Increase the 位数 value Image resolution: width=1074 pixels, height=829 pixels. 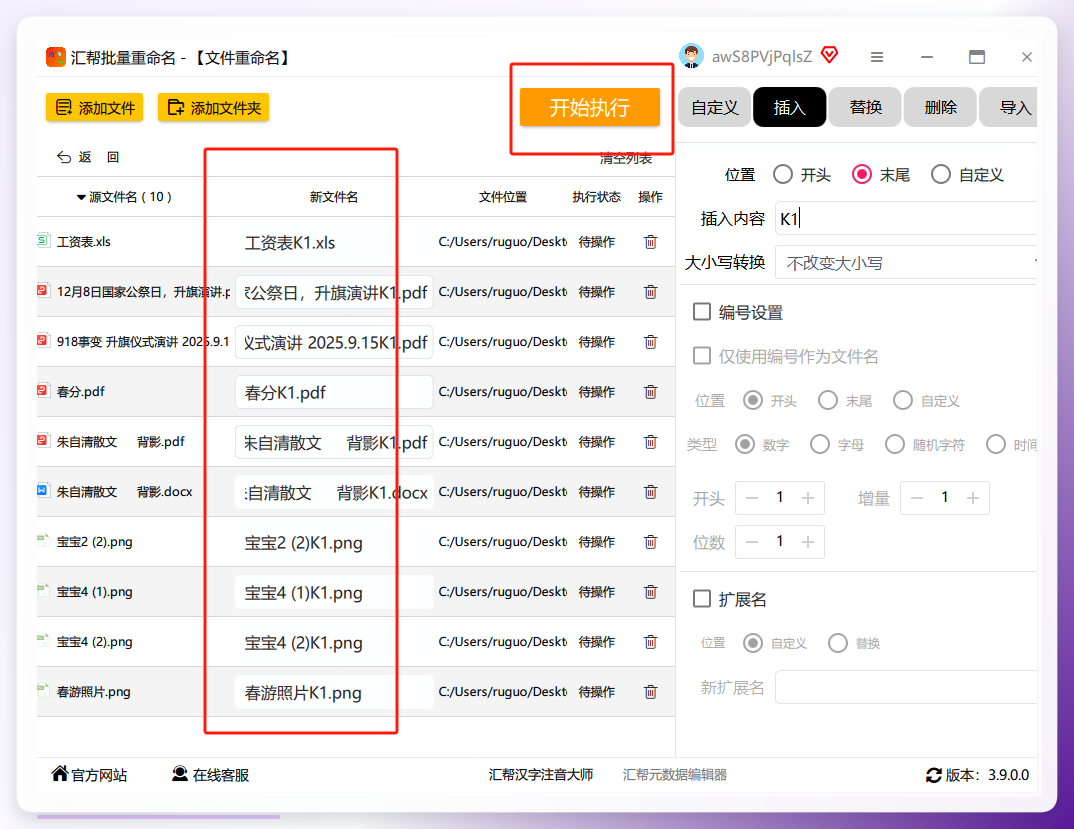pyautogui.click(x=808, y=542)
